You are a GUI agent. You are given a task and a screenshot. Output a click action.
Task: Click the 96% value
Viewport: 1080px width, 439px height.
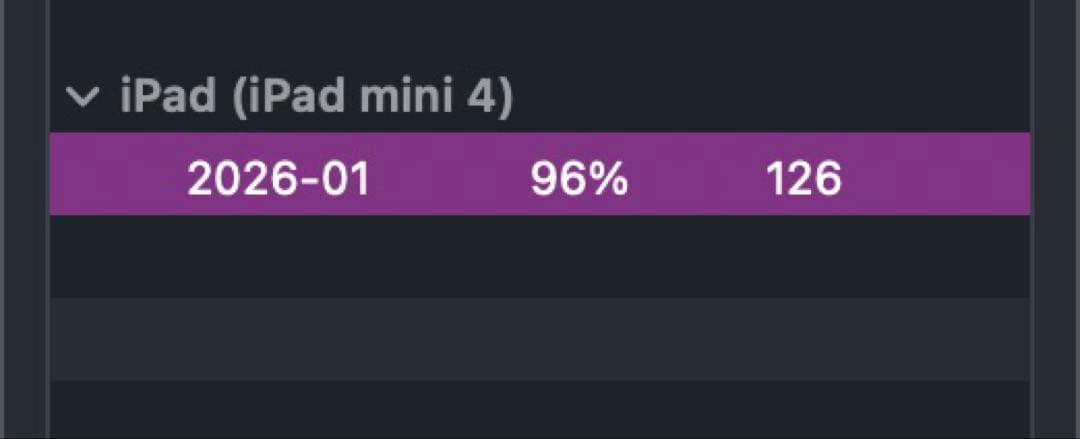point(579,179)
